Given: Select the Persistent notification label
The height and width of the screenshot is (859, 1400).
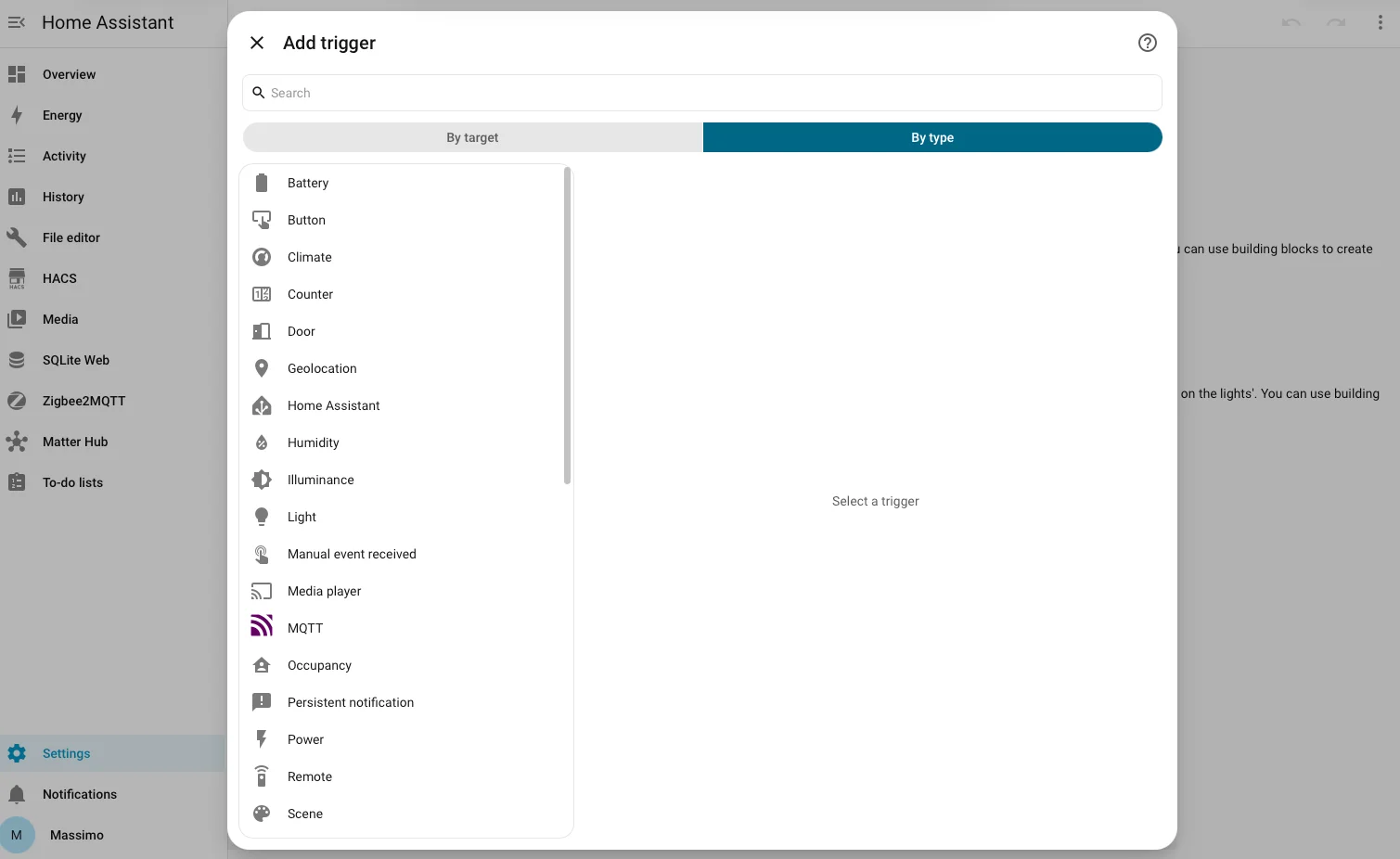Looking at the screenshot, I should click(x=351, y=702).
